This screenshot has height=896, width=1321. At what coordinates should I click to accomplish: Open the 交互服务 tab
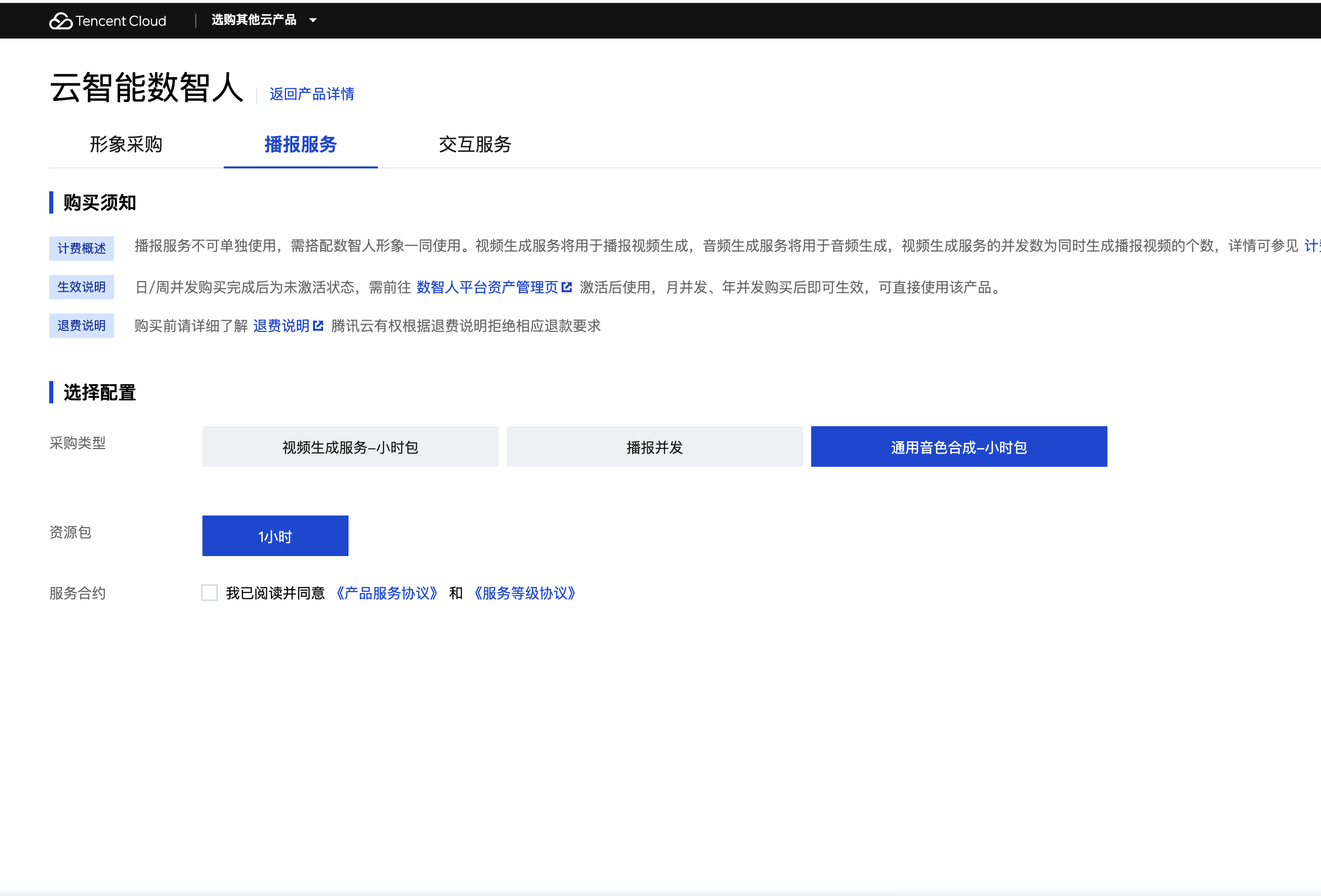coord(475,145)
